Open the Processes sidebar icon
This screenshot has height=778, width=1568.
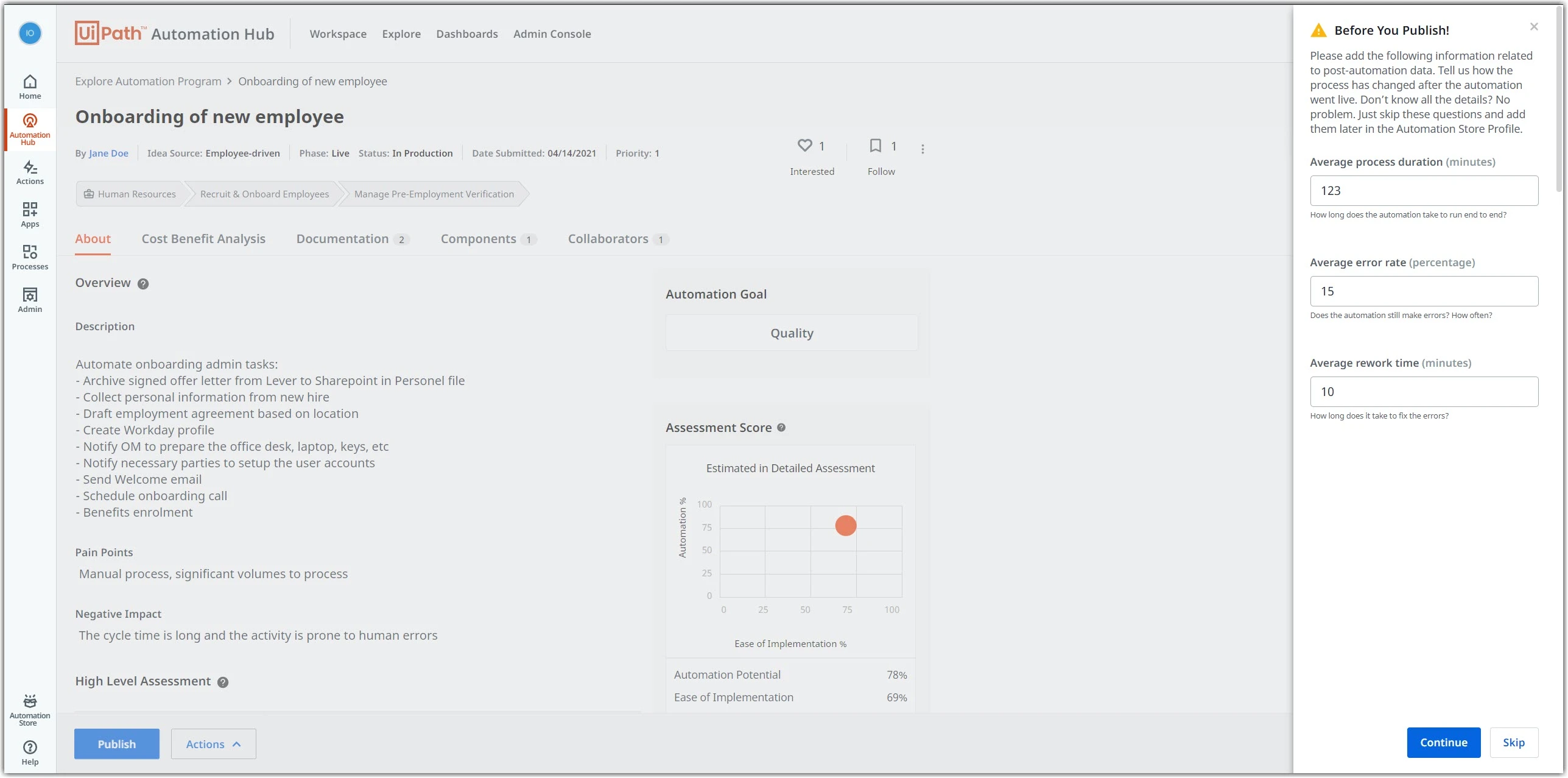click(x=30, y=258)
